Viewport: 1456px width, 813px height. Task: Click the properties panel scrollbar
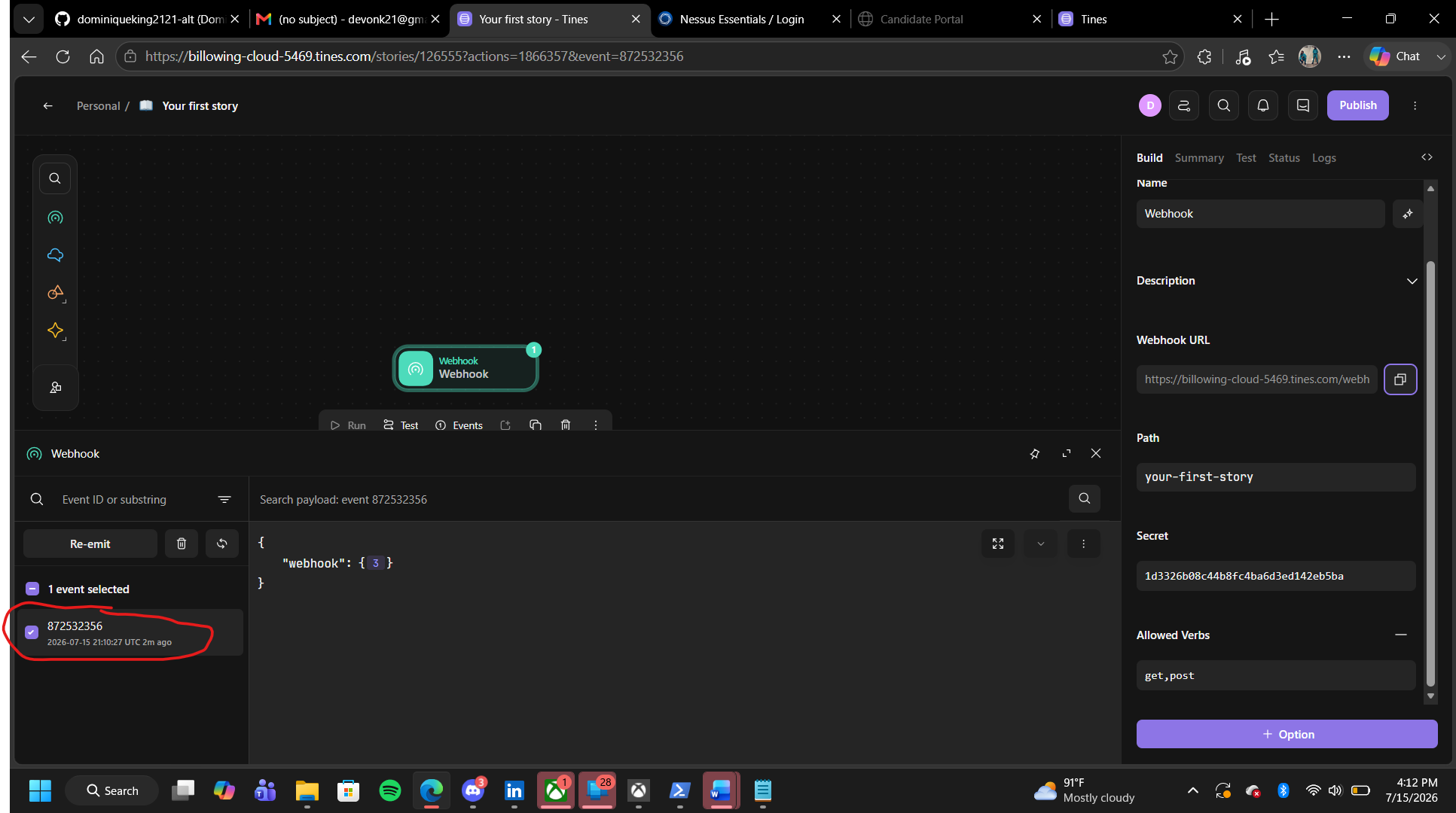point(1430,473)
